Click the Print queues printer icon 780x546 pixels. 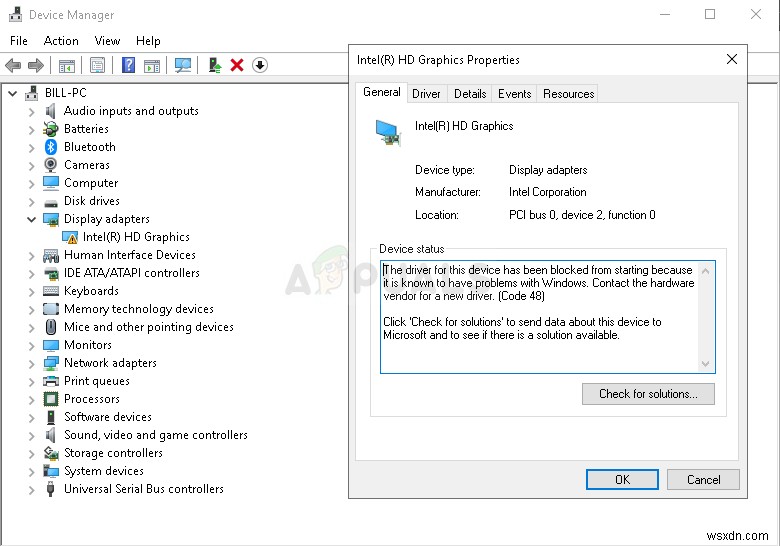(51, 381)
